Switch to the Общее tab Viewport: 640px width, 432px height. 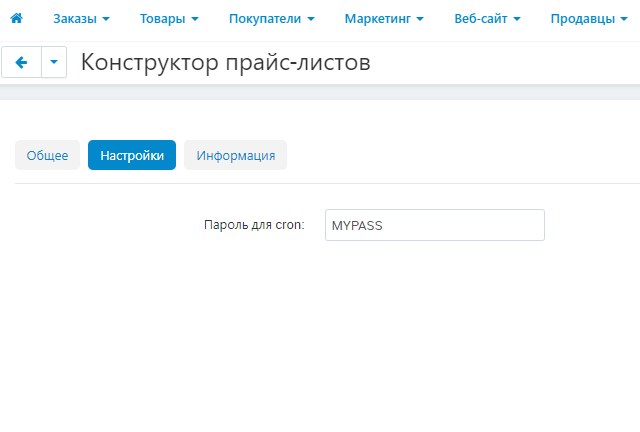pyautogui.click(x=47, y=155)
